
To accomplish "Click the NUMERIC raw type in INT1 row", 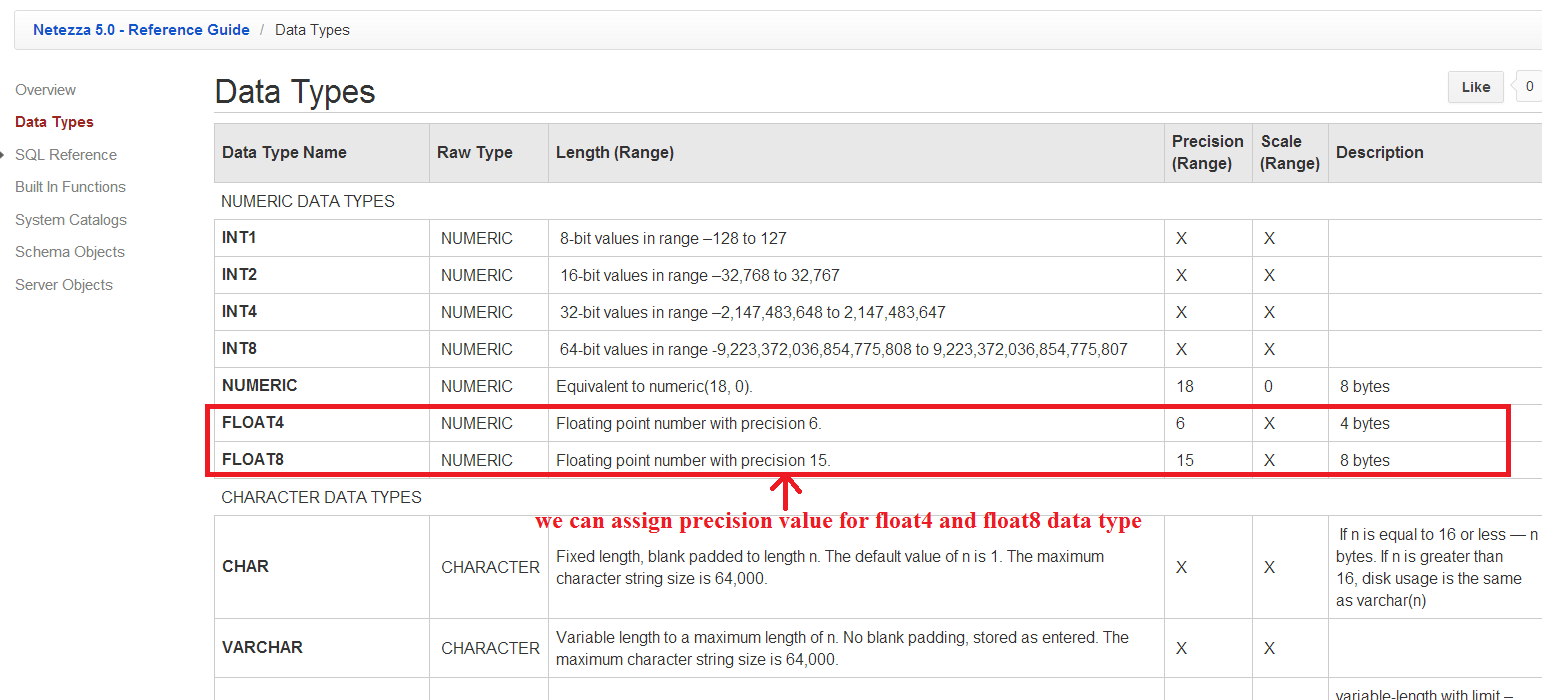I will (x=476, y=239).
